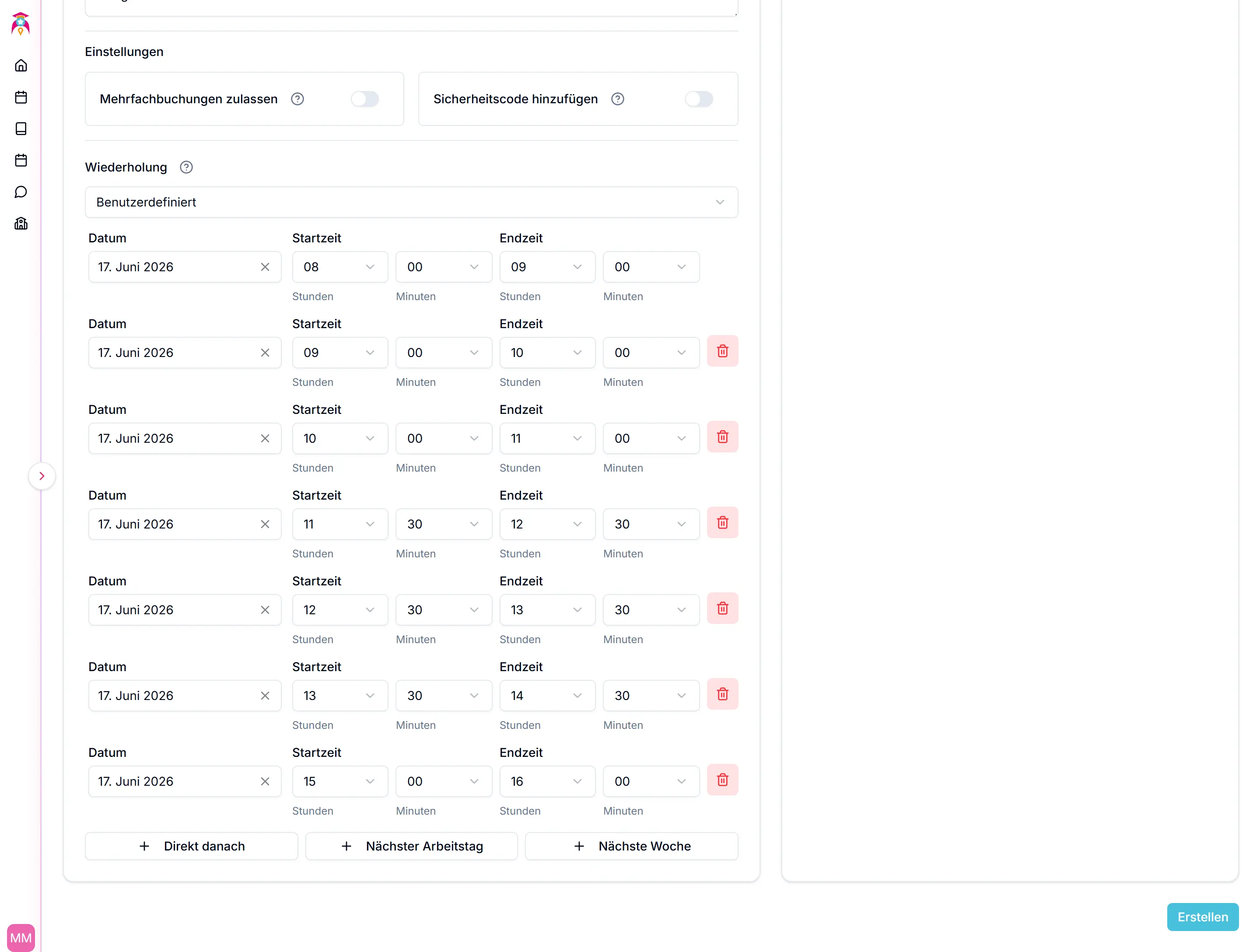The width and height of the screenshot is (1260, 952).
Task: Click the chat bubble sidebar icon
Action: tap(21, 192)
